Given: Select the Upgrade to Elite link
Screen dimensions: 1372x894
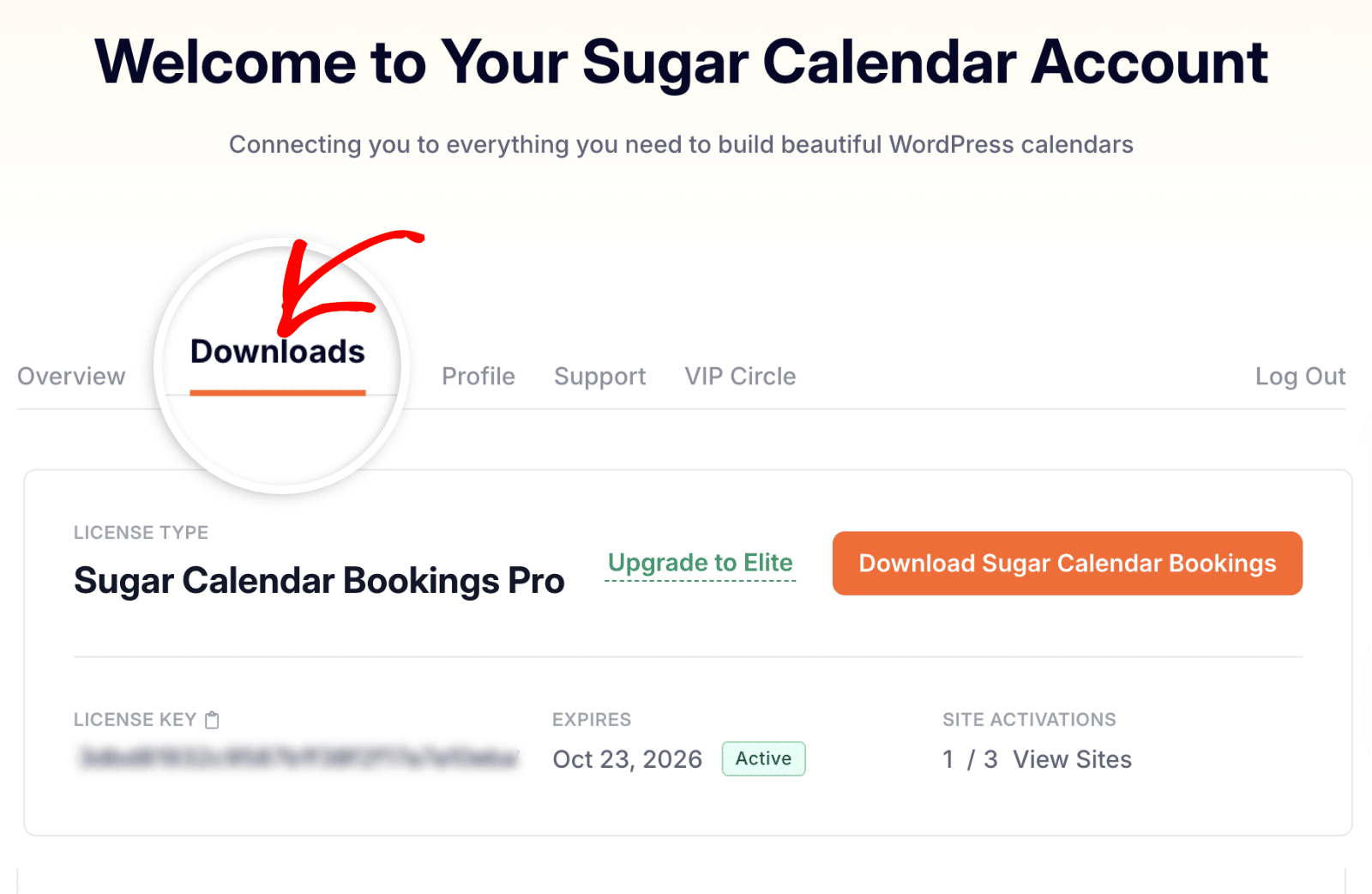Looking at the screenshot, I should click(700, 563).
